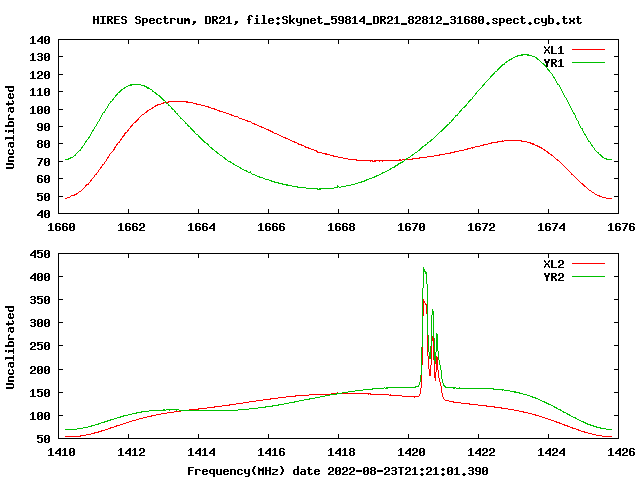Image resolution: width=640 pixels, height=480 pixels.
Task: Click the green YR2 legend line sample
Action: pos(588,277)
